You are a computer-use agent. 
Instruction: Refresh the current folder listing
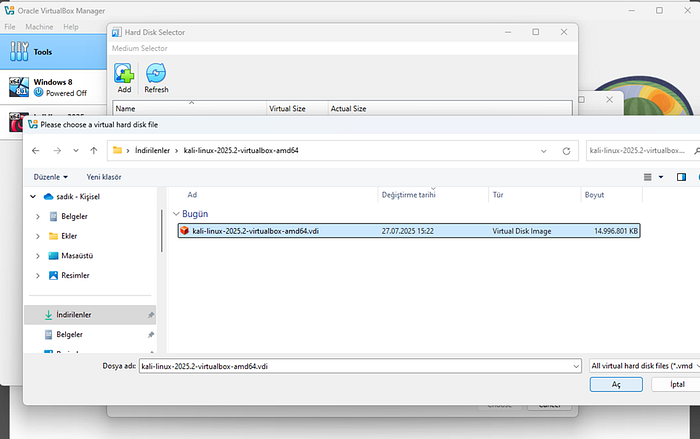click(566, 151)
